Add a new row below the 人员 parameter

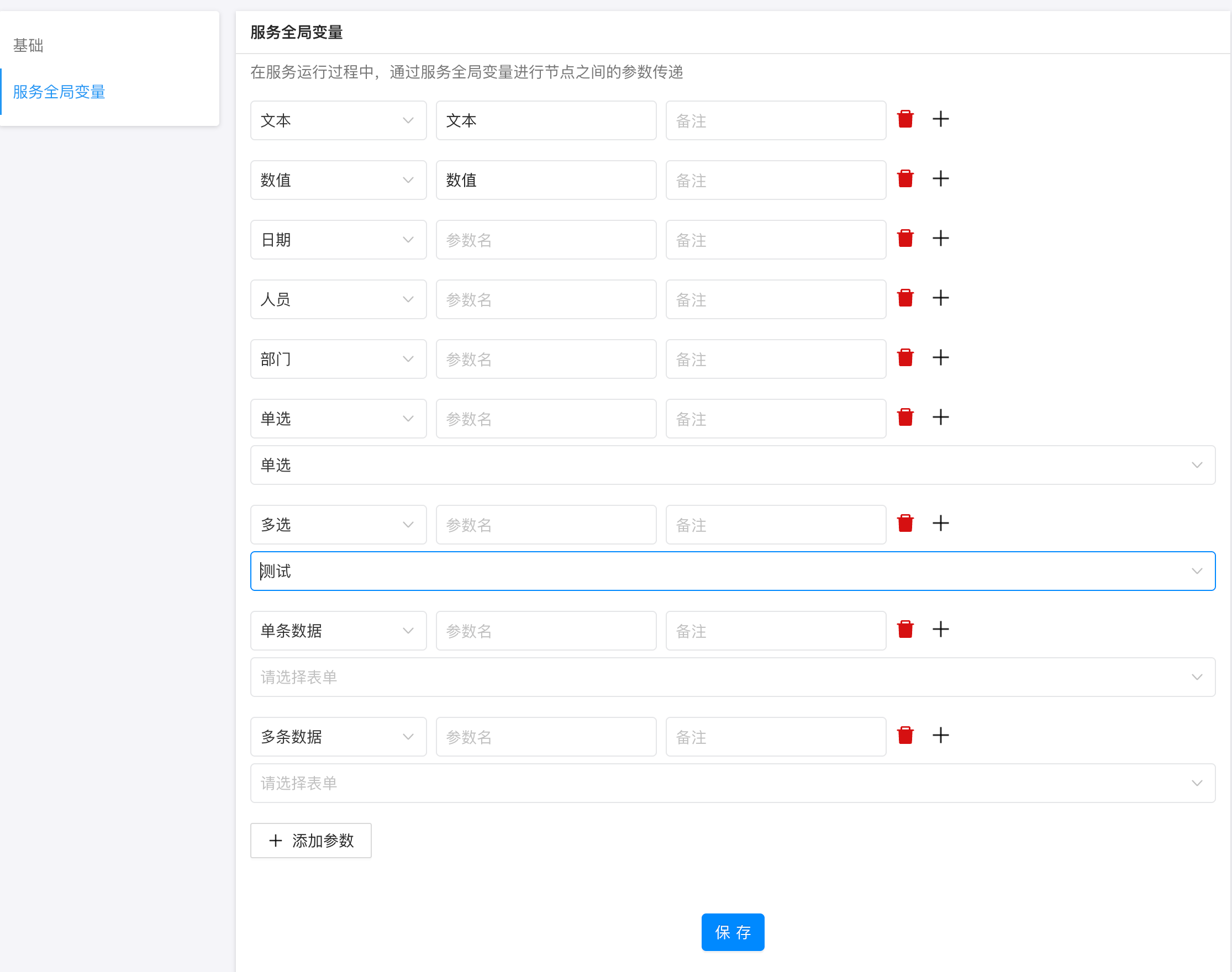[x=940, y=298]
